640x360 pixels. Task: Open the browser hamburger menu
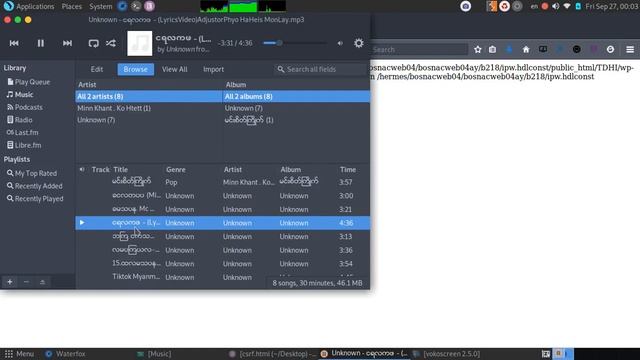coord(630,49)
